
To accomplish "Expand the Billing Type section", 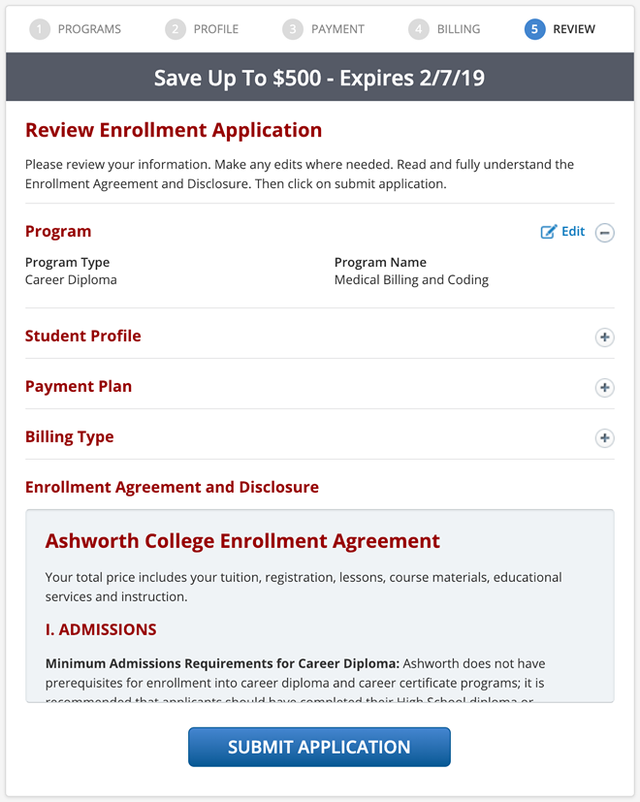I will pyautogui.click(x=605, y=438).
